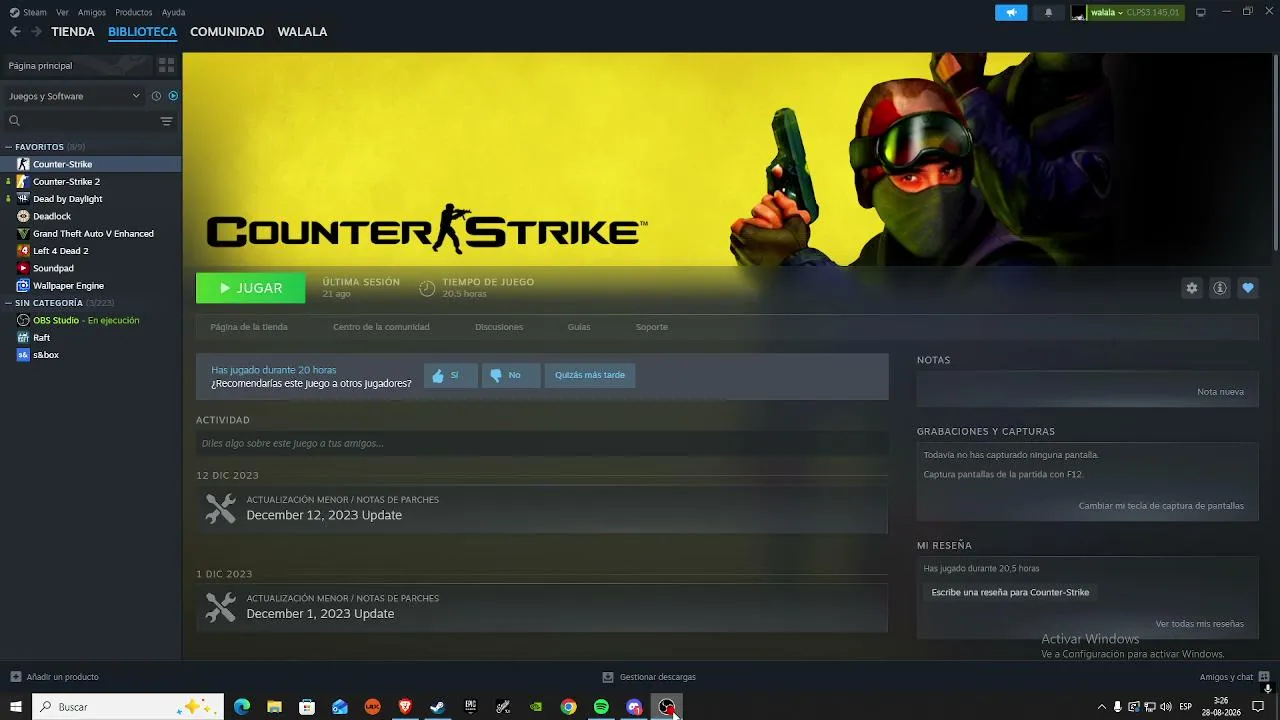The image size is (1280, 720).
Task: Click the library search field
Action: [x=80, y=121]
